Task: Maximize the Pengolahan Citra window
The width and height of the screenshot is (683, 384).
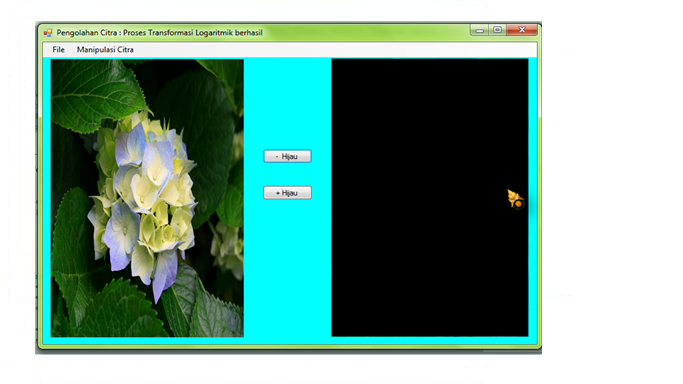Action: 497,30
